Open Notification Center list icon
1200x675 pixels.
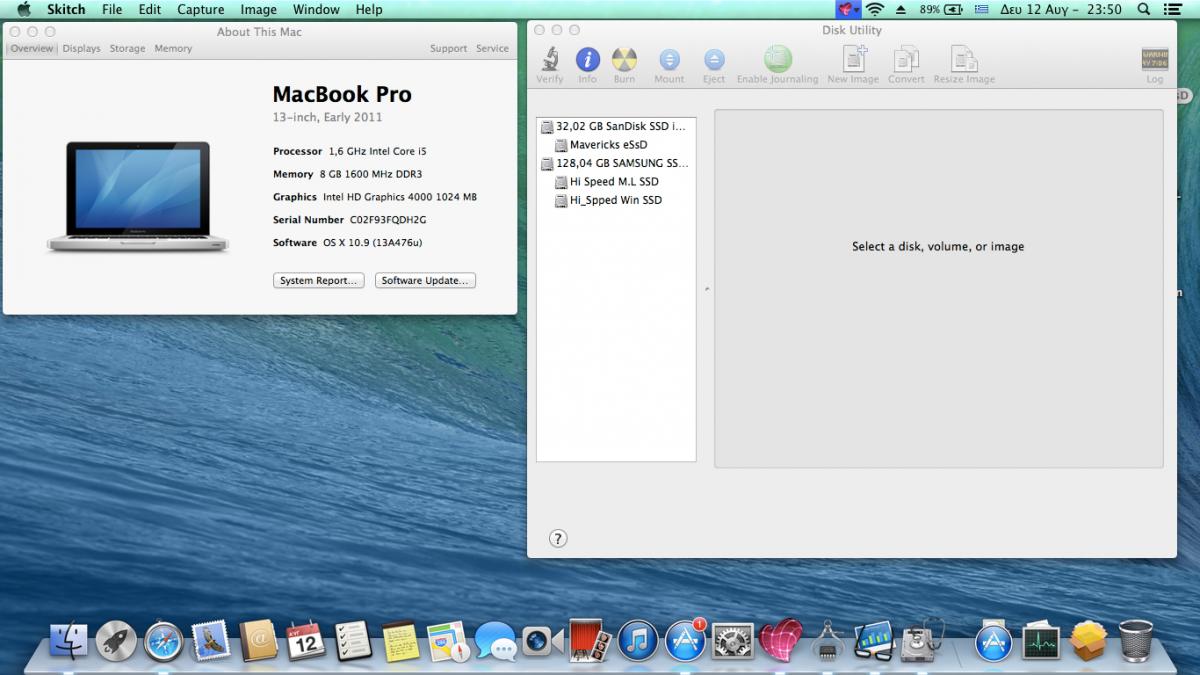(x=1173, y=9)
